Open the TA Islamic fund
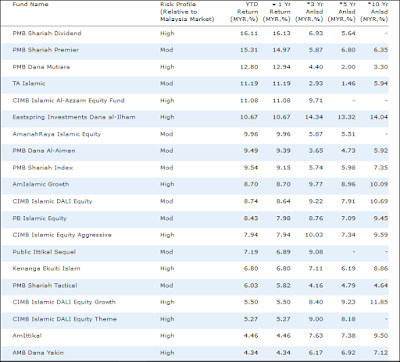 29,84
